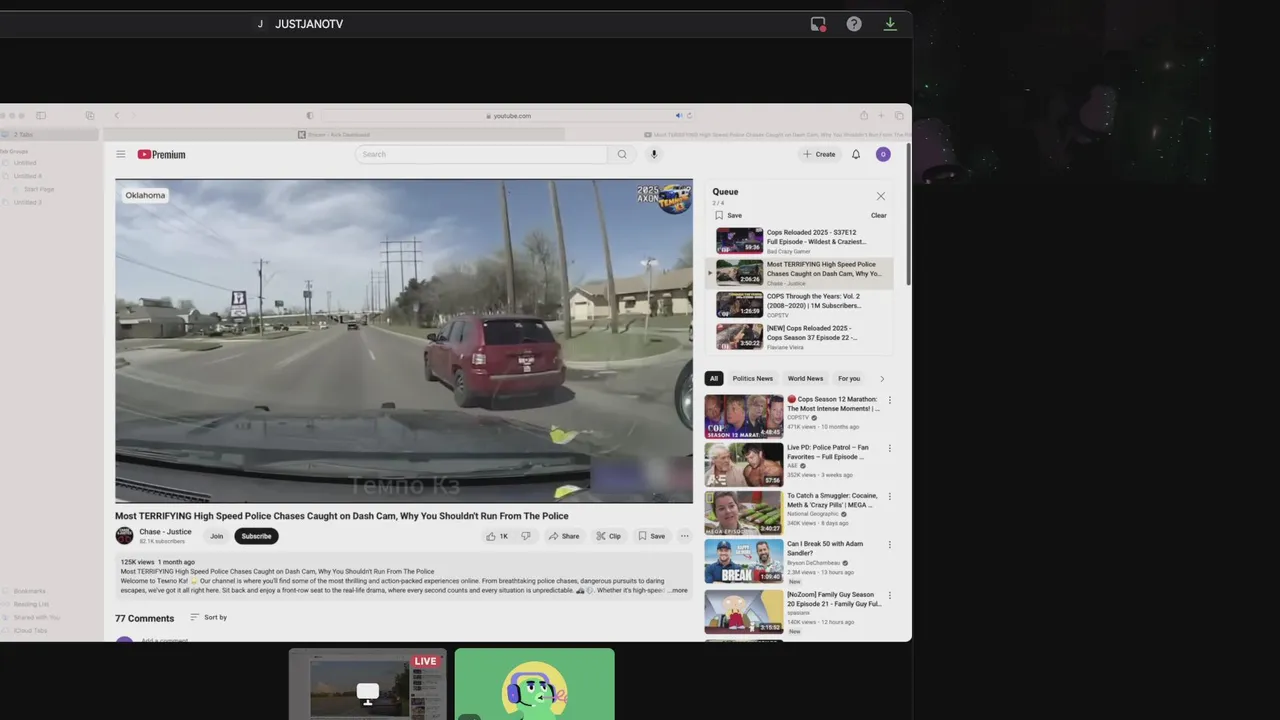The height and width of the screenshot is (720, 1280).
Task: Expand description with ...more
Action: 677,591
